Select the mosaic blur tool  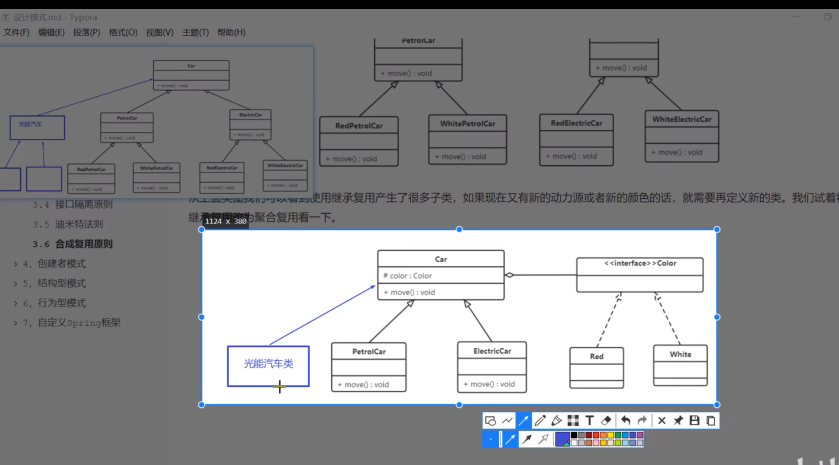(x=573, y=421)
